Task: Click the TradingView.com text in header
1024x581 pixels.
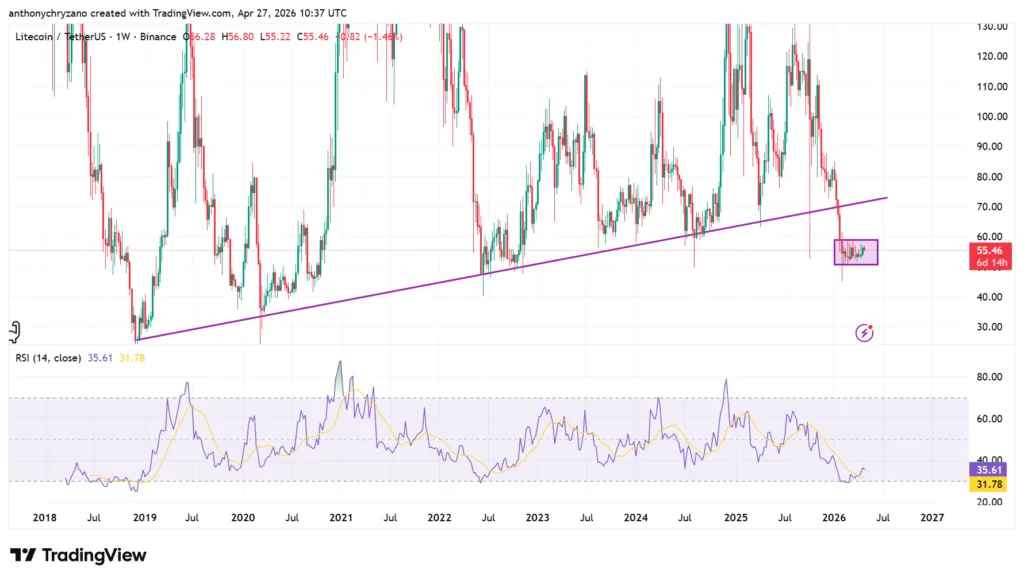Action: (194, 13)
